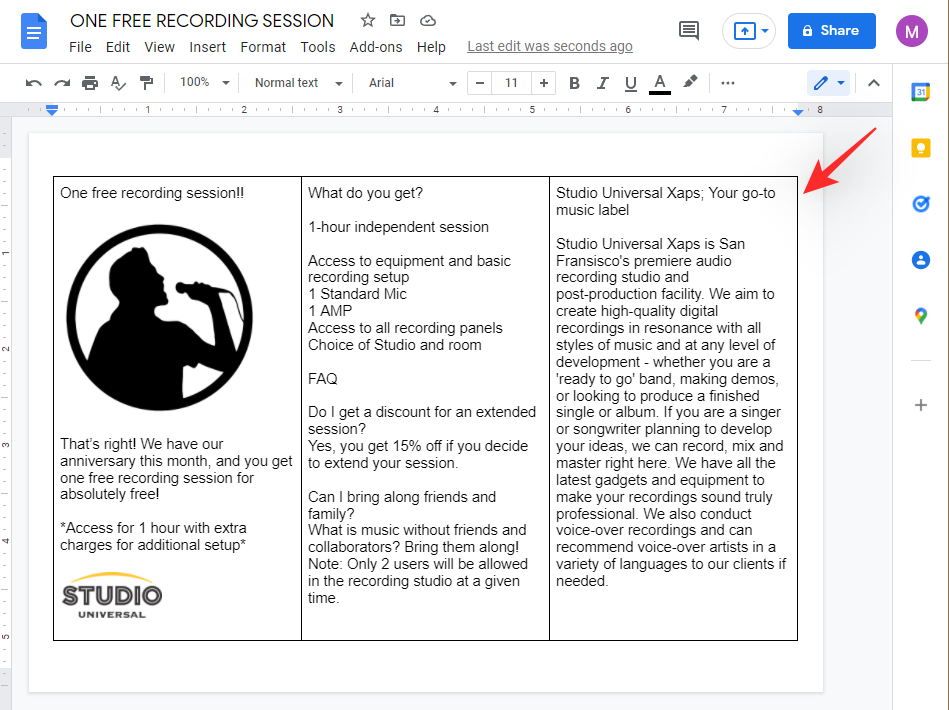Click the blue Share button
949x710 pixels.
pos(831,31)
